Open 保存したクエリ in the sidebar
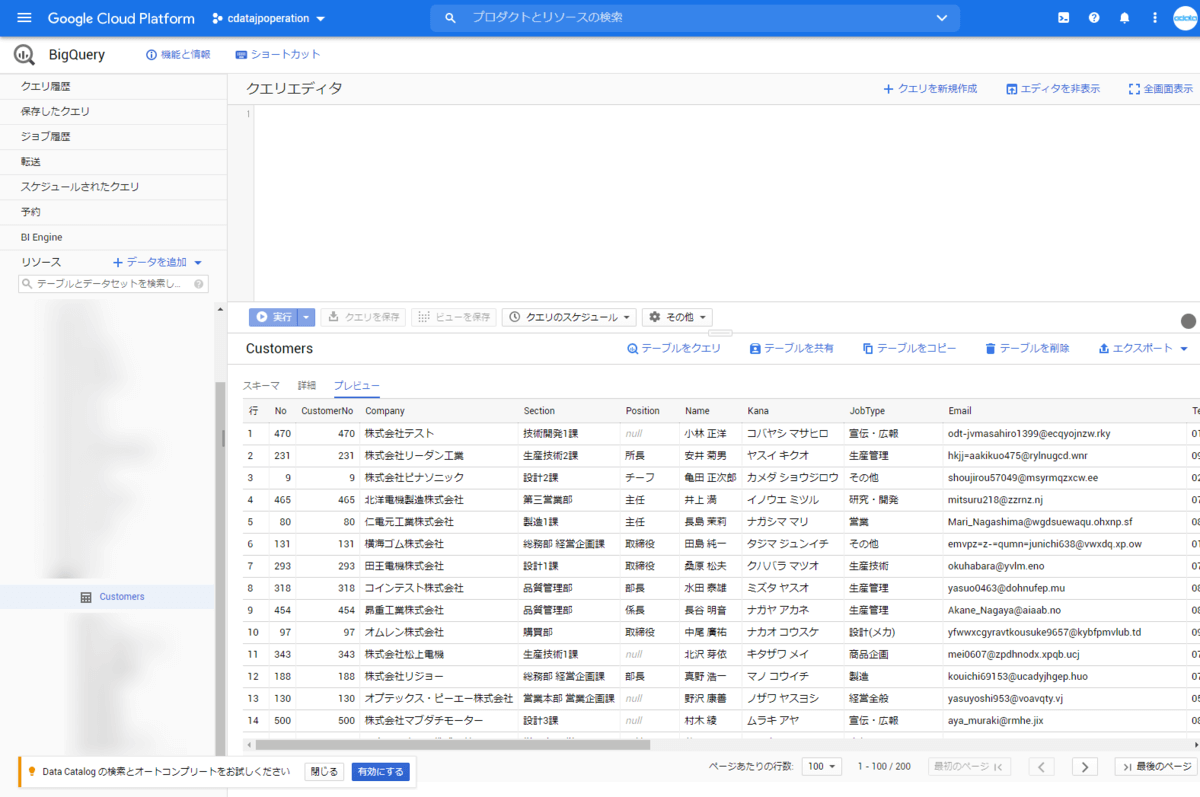Image resolution: width=1200 pixels, height=797 pixels. click(x=114, y=112)
